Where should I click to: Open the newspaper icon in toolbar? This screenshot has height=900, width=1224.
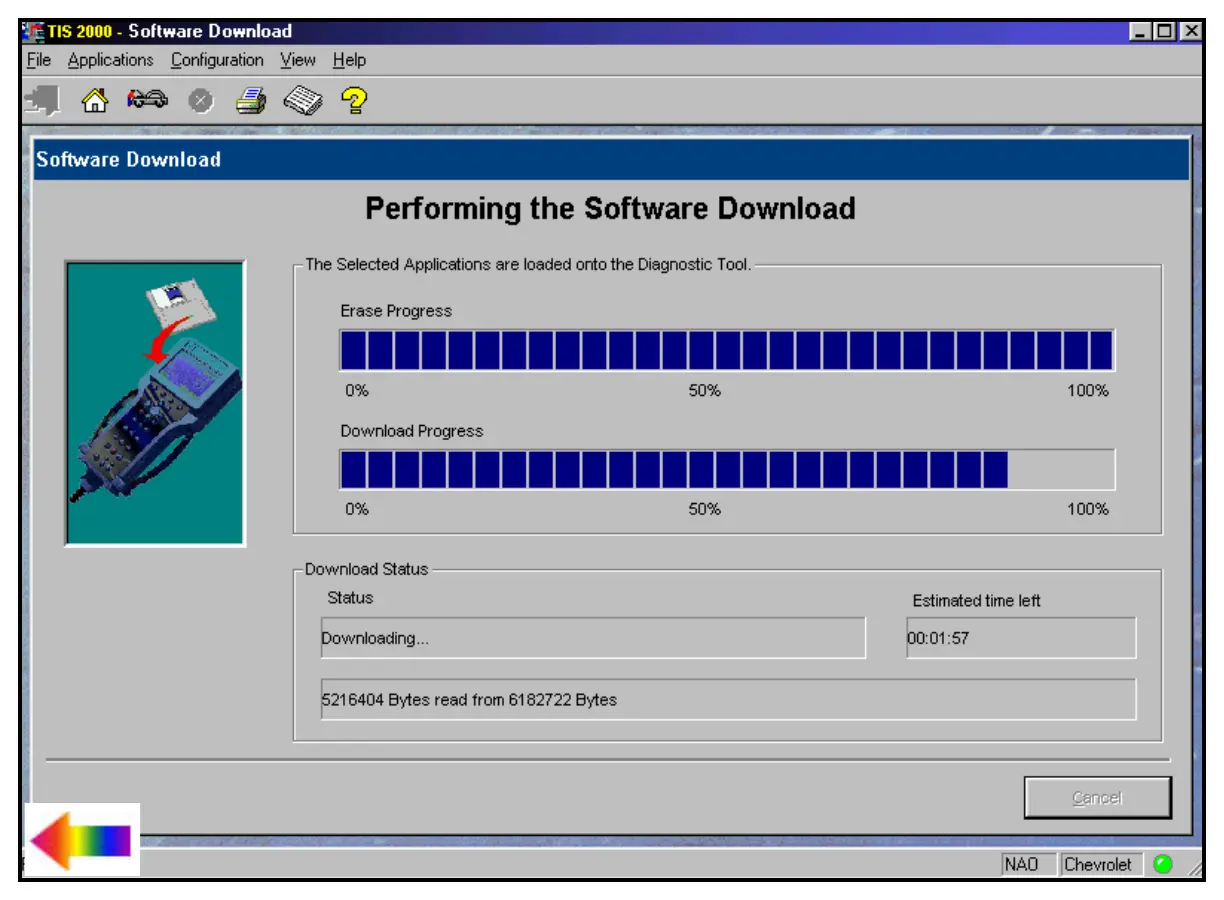303,101
